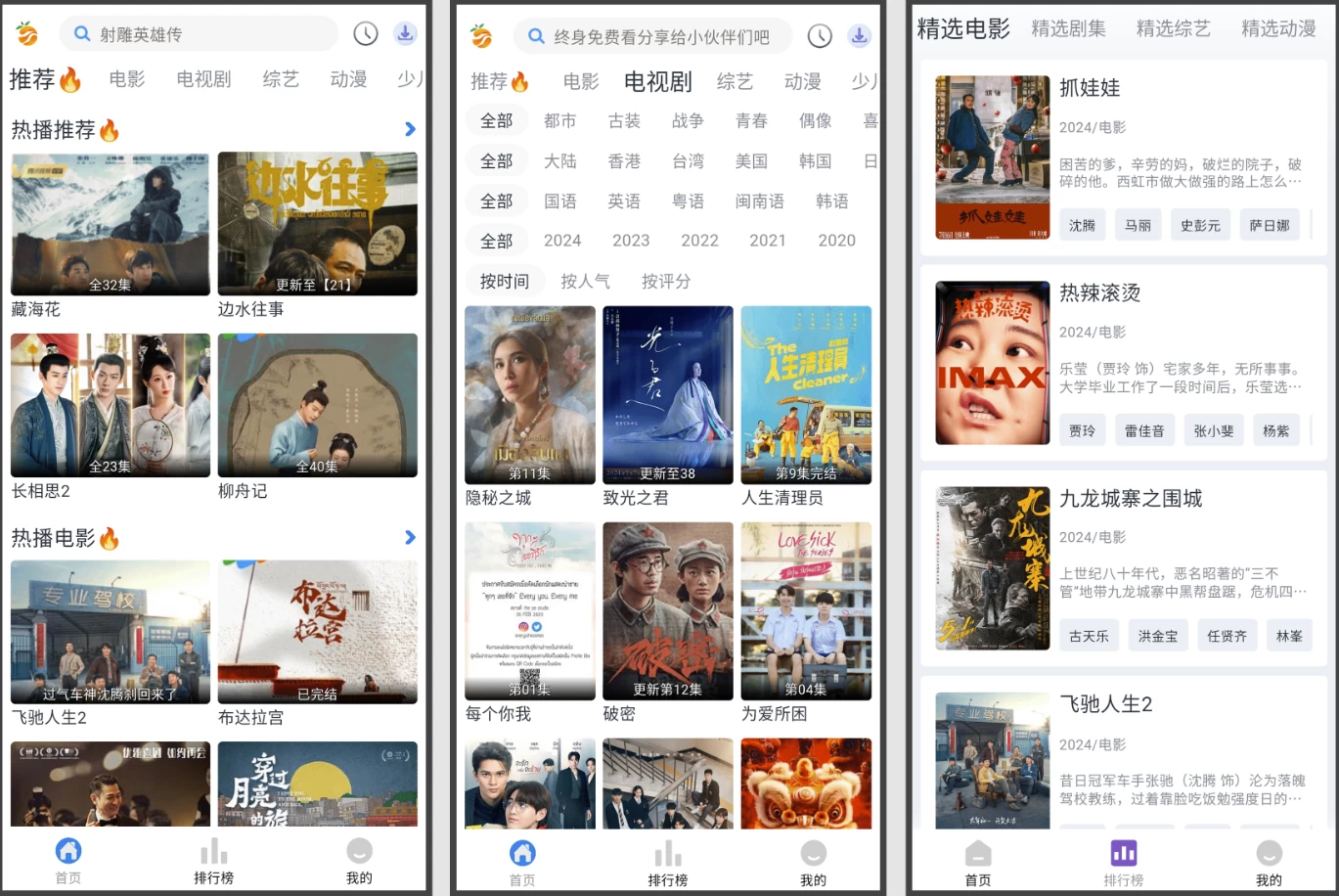
Task: Select the 按人气 sort option
Action: click(585, 282)
